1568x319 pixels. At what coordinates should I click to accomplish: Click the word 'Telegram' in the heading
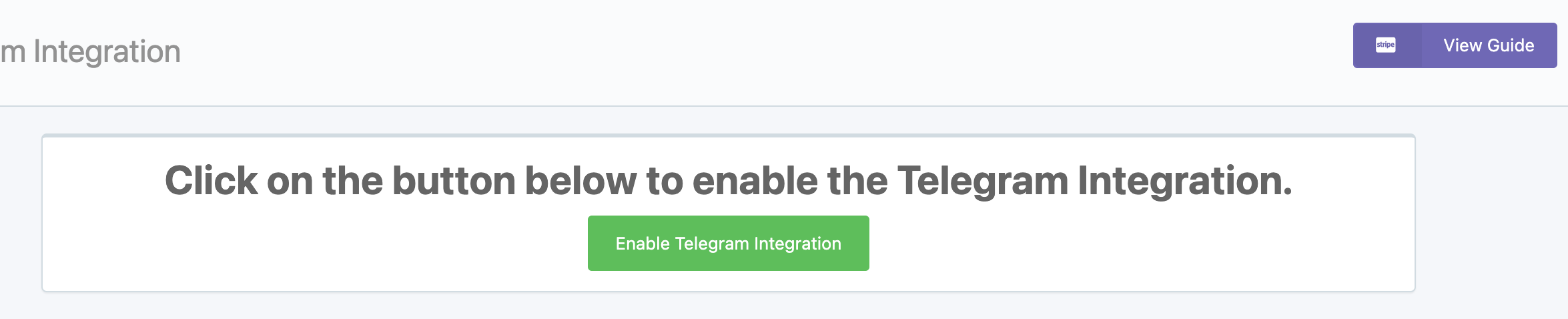[x=982, y=181]
